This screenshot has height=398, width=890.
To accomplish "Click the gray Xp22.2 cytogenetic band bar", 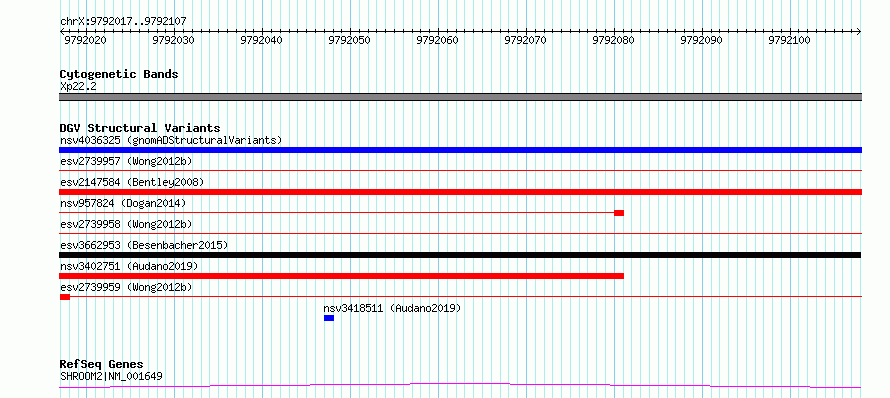I will coord(460,97).
